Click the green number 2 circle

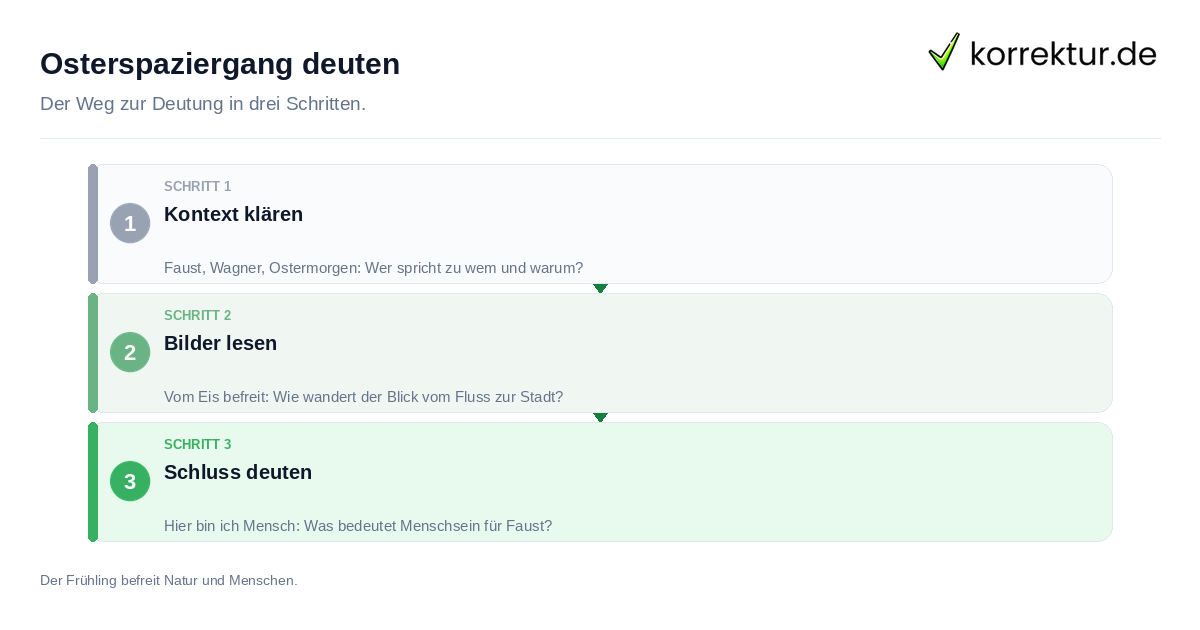pos(130,352)
